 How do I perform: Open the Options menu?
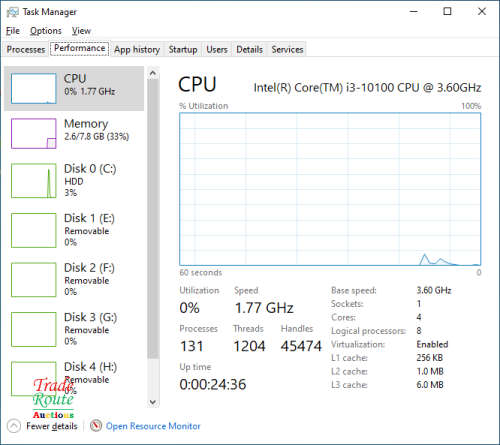[x=46, y=31]
